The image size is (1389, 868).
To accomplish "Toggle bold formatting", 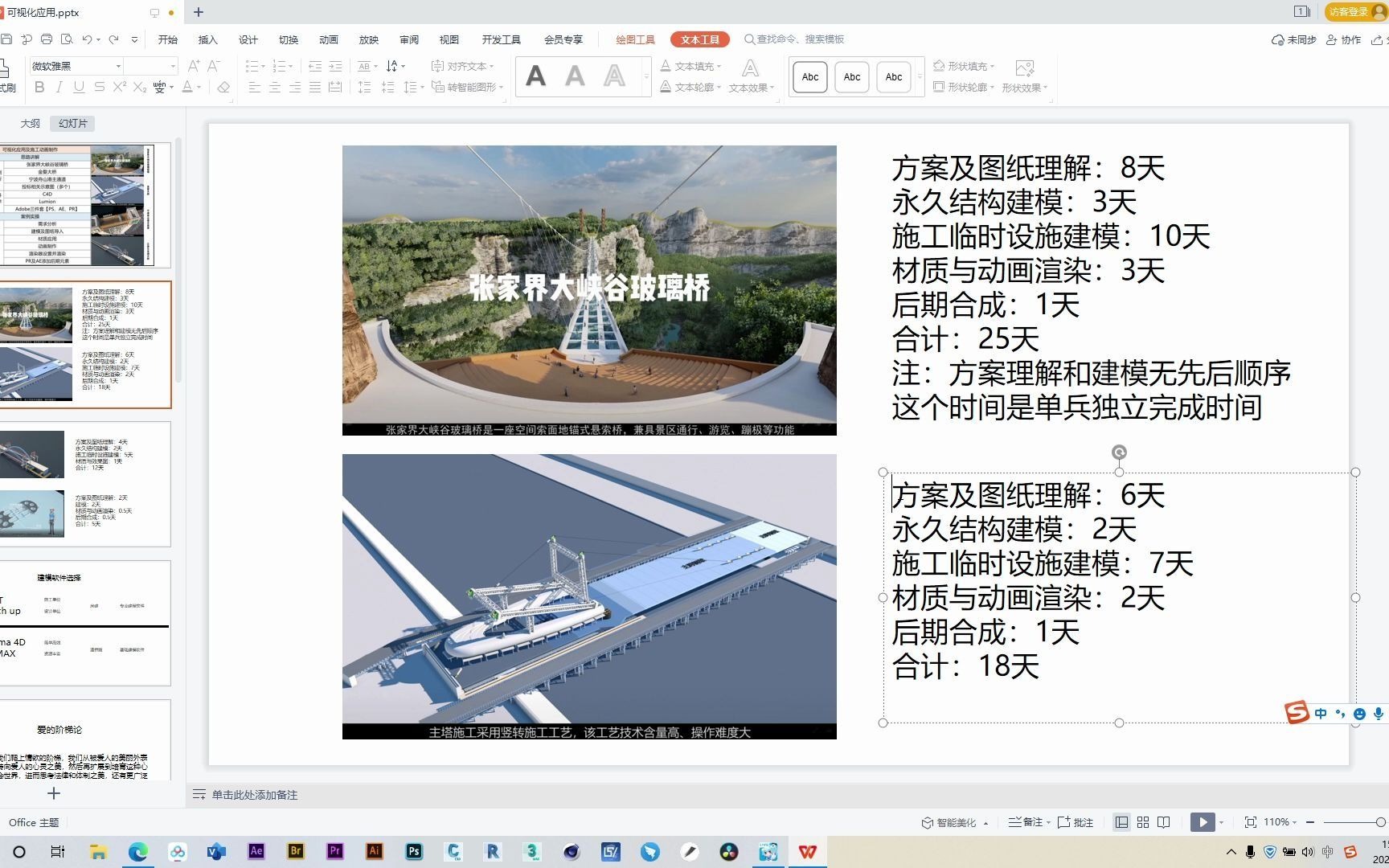I will pos(39,87).
